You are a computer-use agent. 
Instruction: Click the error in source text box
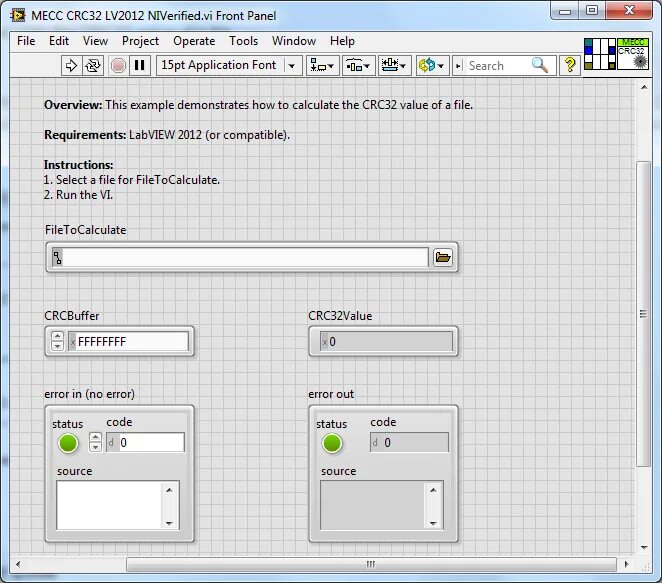(x=109, y=505)
